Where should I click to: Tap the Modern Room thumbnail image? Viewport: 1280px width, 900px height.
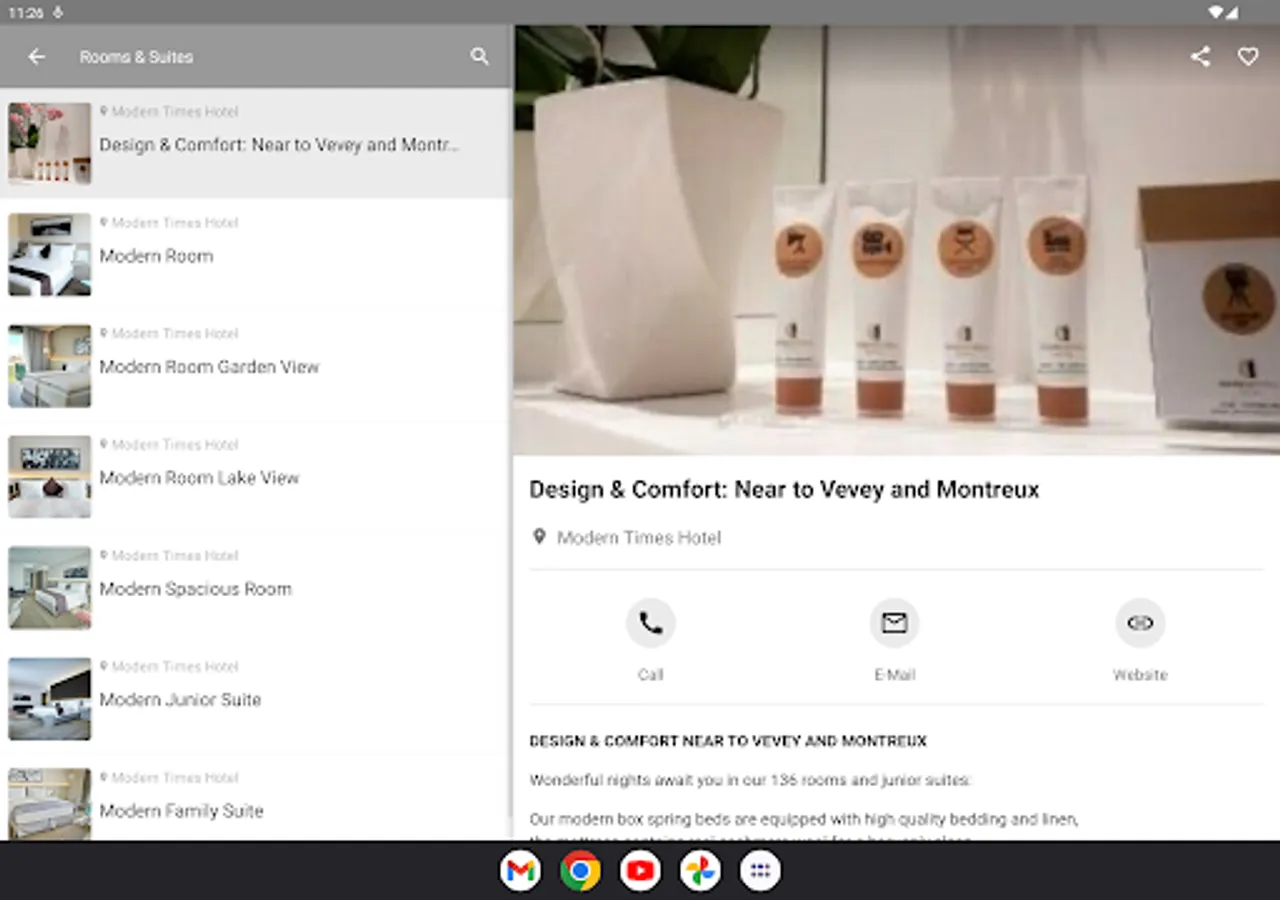tap(50, 254)
